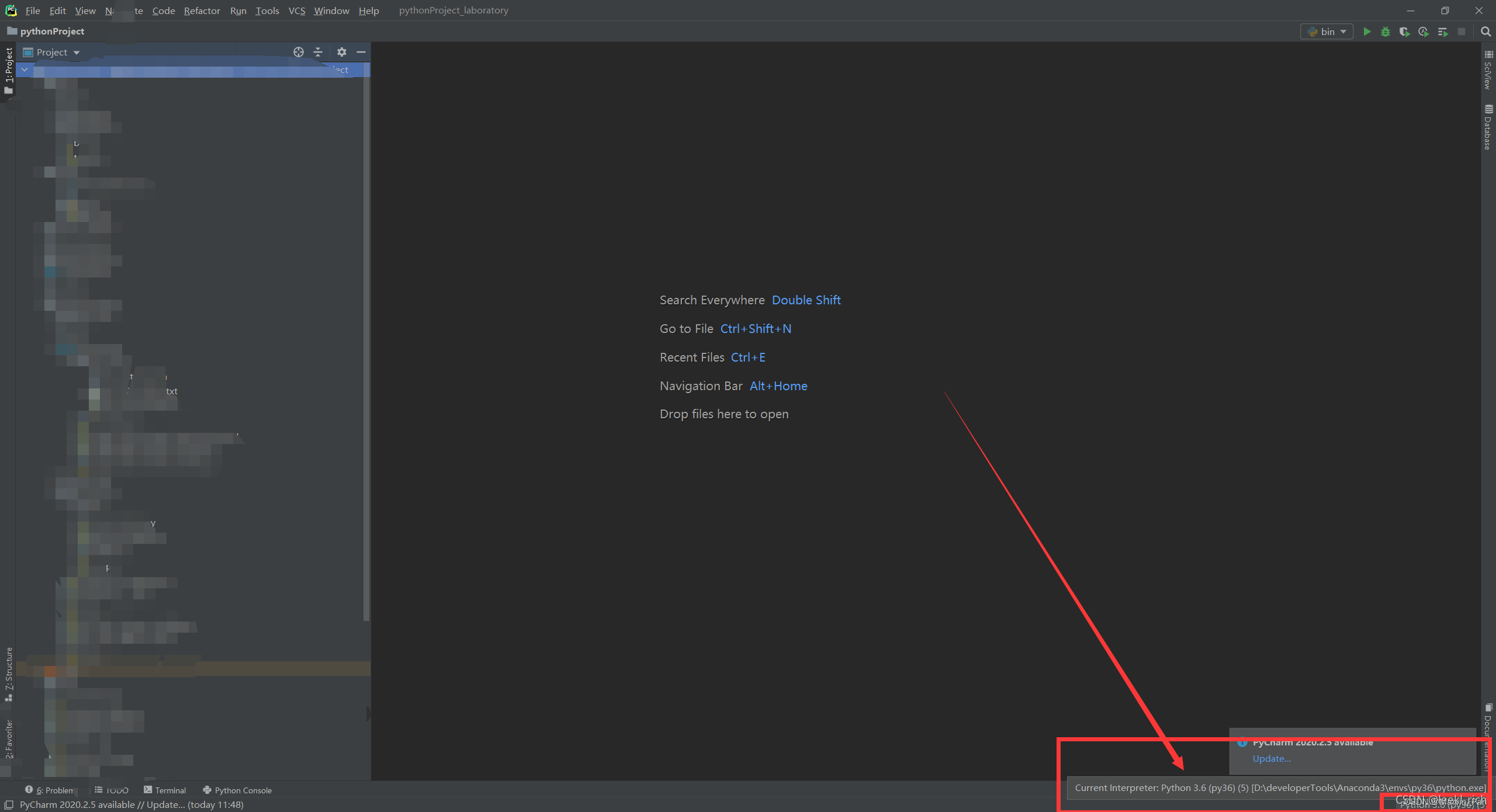Collapse the root project tree node chevron
The height and width of the screenshot is (812, 1496).
(x=25, y=70)
